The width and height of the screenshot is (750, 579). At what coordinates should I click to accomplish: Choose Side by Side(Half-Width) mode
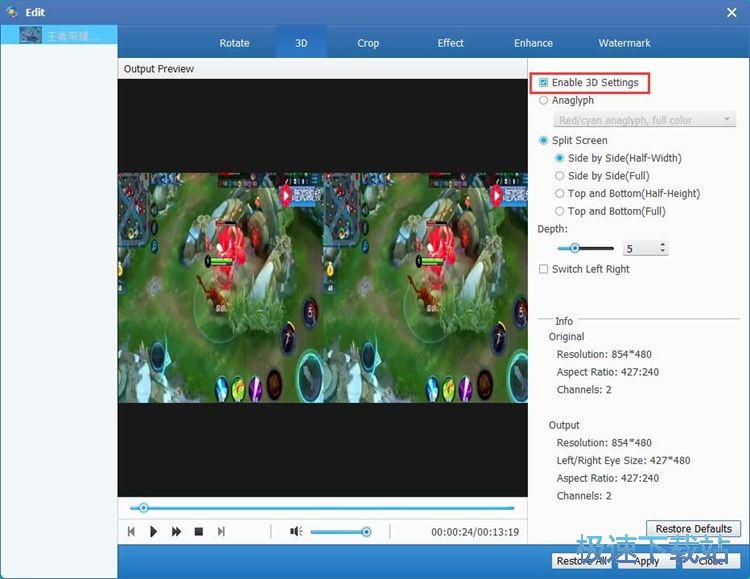tap(560, 158)
